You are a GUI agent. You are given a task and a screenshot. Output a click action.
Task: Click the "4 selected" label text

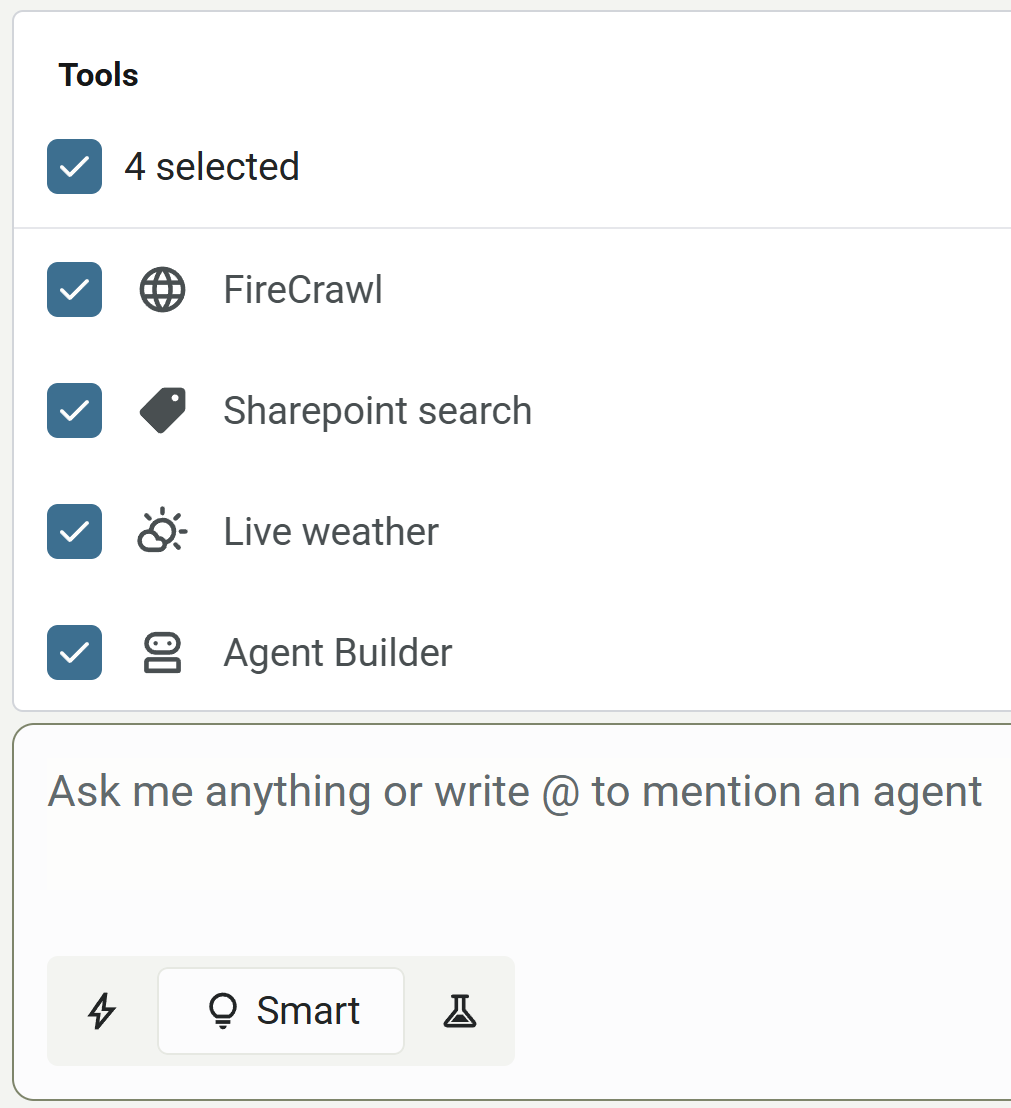pyautogui.click(x=212, y=167)
